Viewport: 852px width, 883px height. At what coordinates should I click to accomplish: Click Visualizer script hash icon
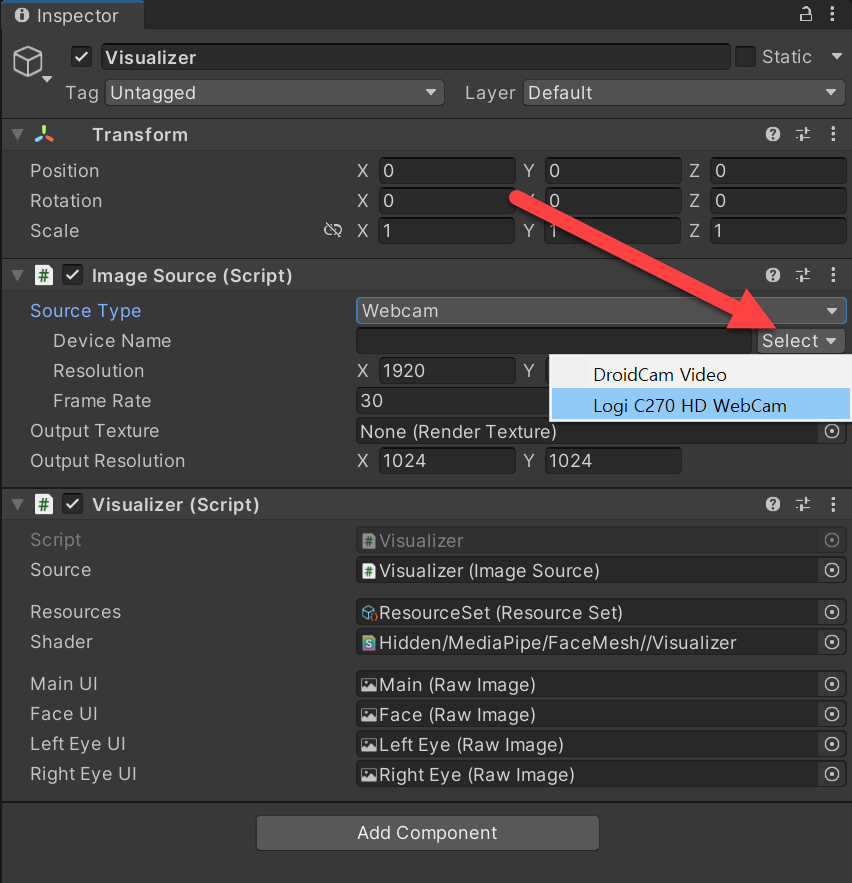click(44, 504)
